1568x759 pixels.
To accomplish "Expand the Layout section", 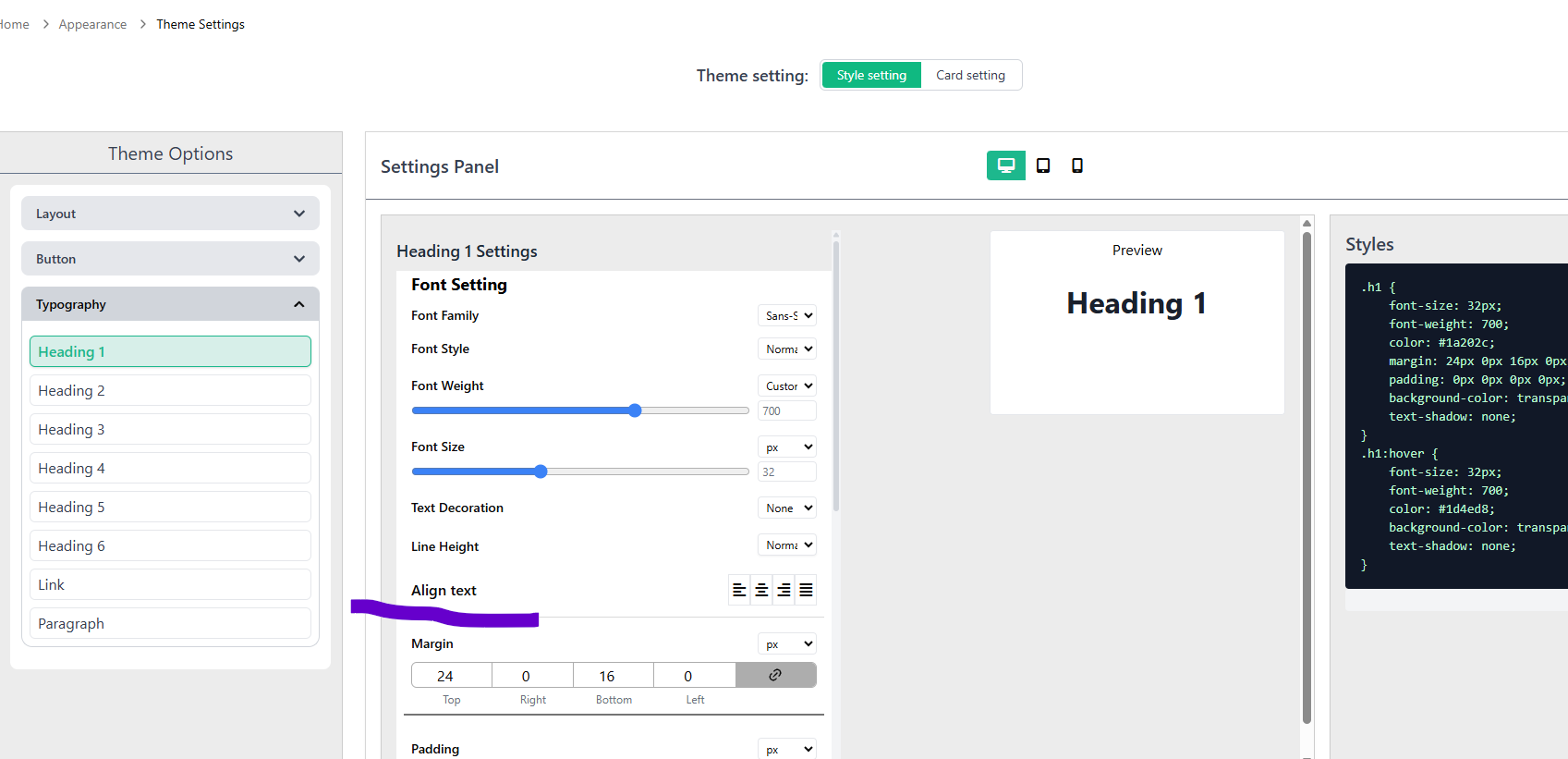I will pos(170,214).
